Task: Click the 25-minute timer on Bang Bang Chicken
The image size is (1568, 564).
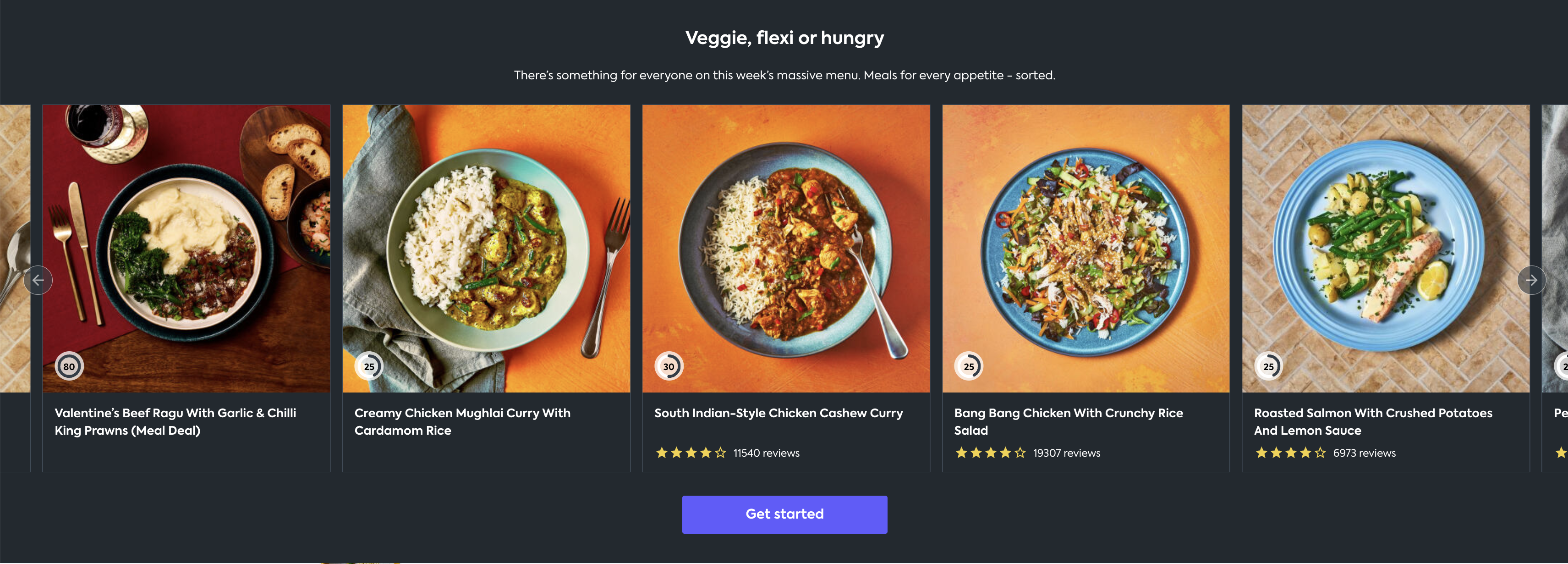Action: click(x=969, y=366)
